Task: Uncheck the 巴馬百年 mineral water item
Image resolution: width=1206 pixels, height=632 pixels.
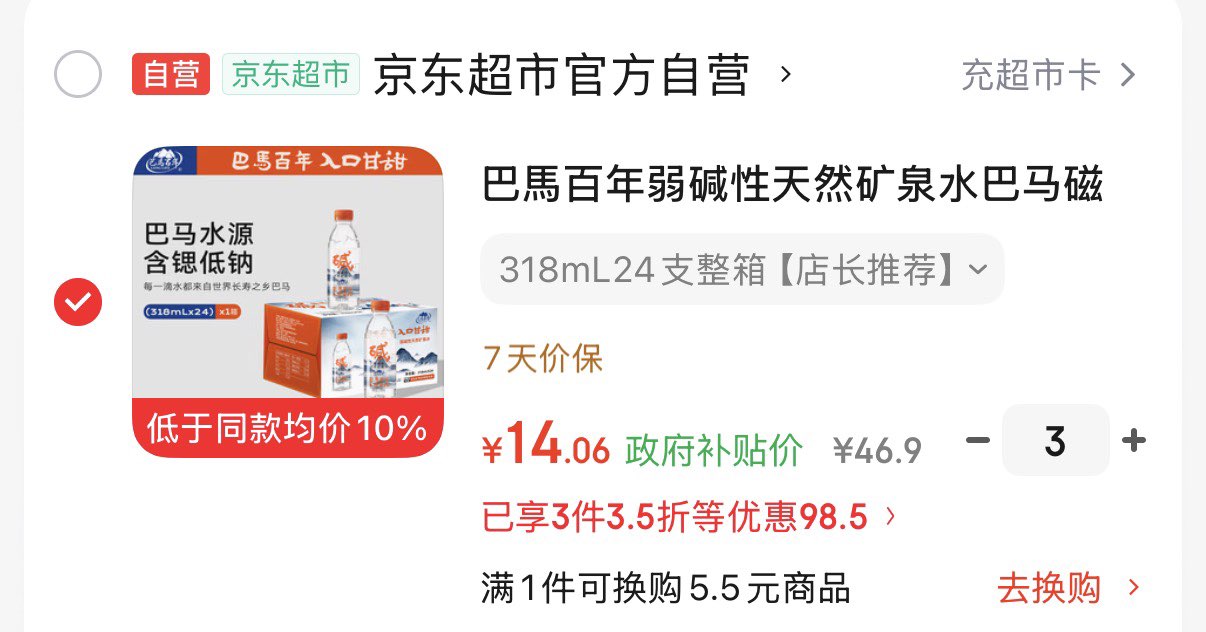Action: (78, 302)
